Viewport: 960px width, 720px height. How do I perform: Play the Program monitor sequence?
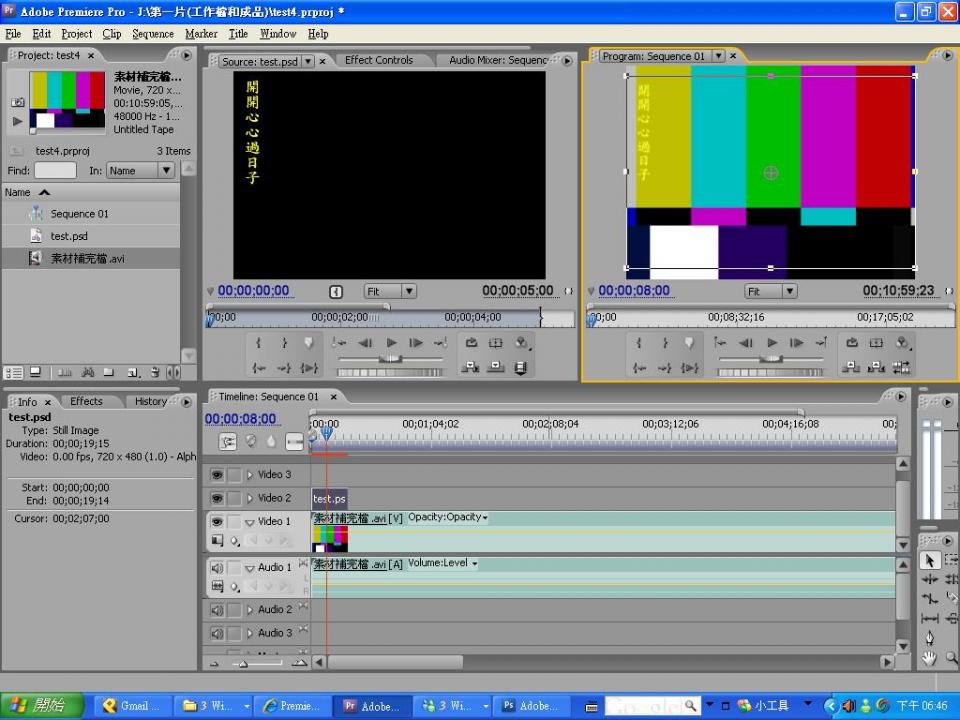[772, 343]
